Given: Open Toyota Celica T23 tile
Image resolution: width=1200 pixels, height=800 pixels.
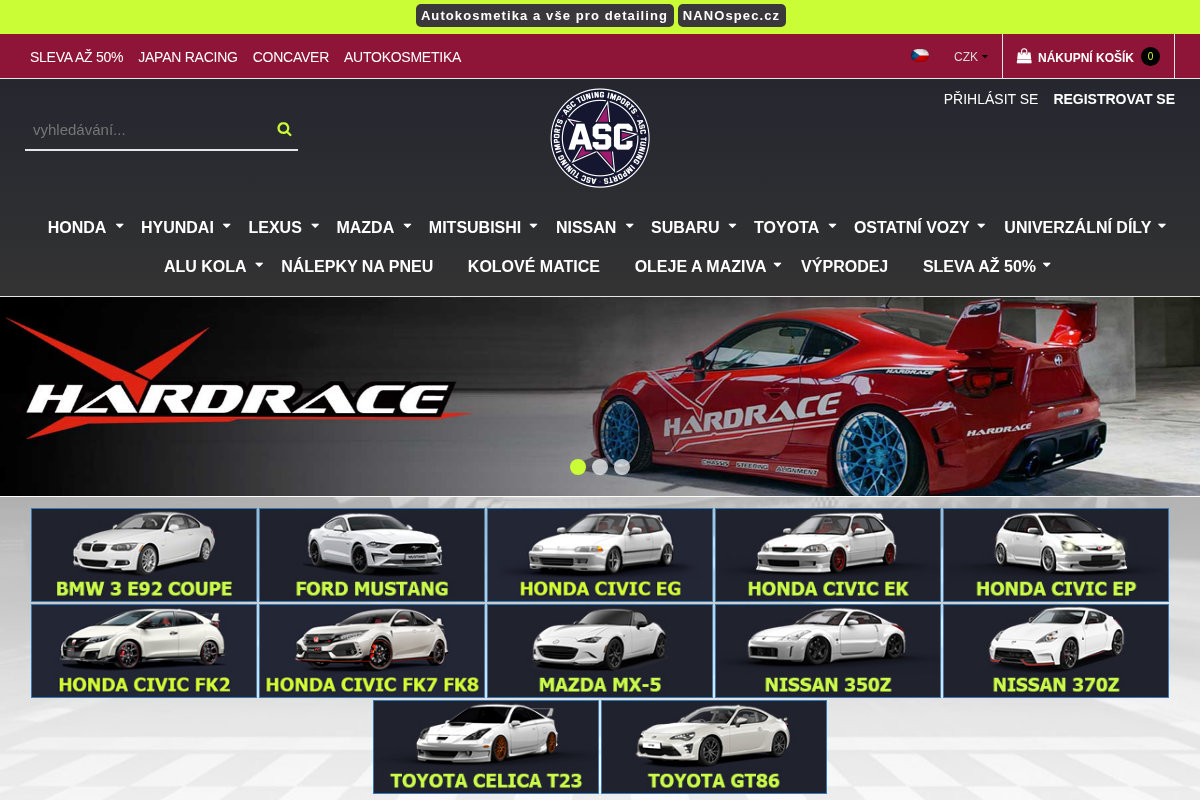Looking at the screenshot, I should click(486, 747).
